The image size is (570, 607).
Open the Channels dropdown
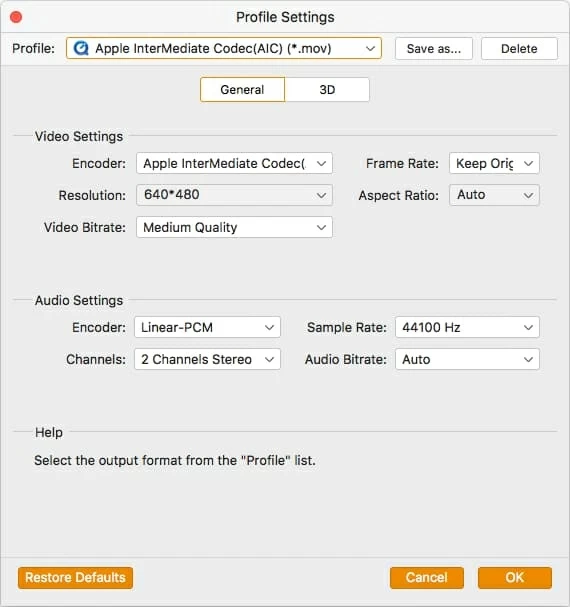(x=207, y=359)
